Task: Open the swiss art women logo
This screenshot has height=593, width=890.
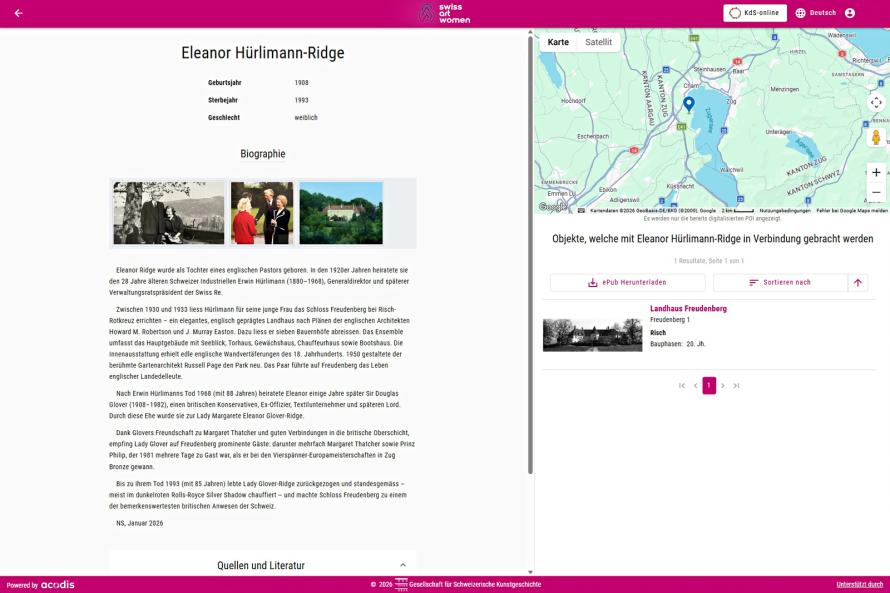Action: (444, 13)
